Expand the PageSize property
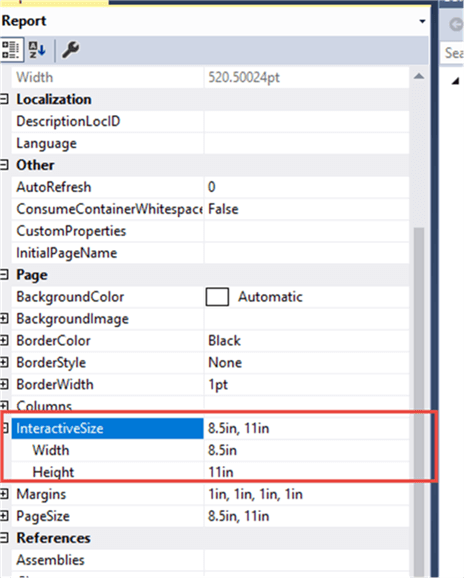Screen dimensions: 464x578 click(4, 516)
